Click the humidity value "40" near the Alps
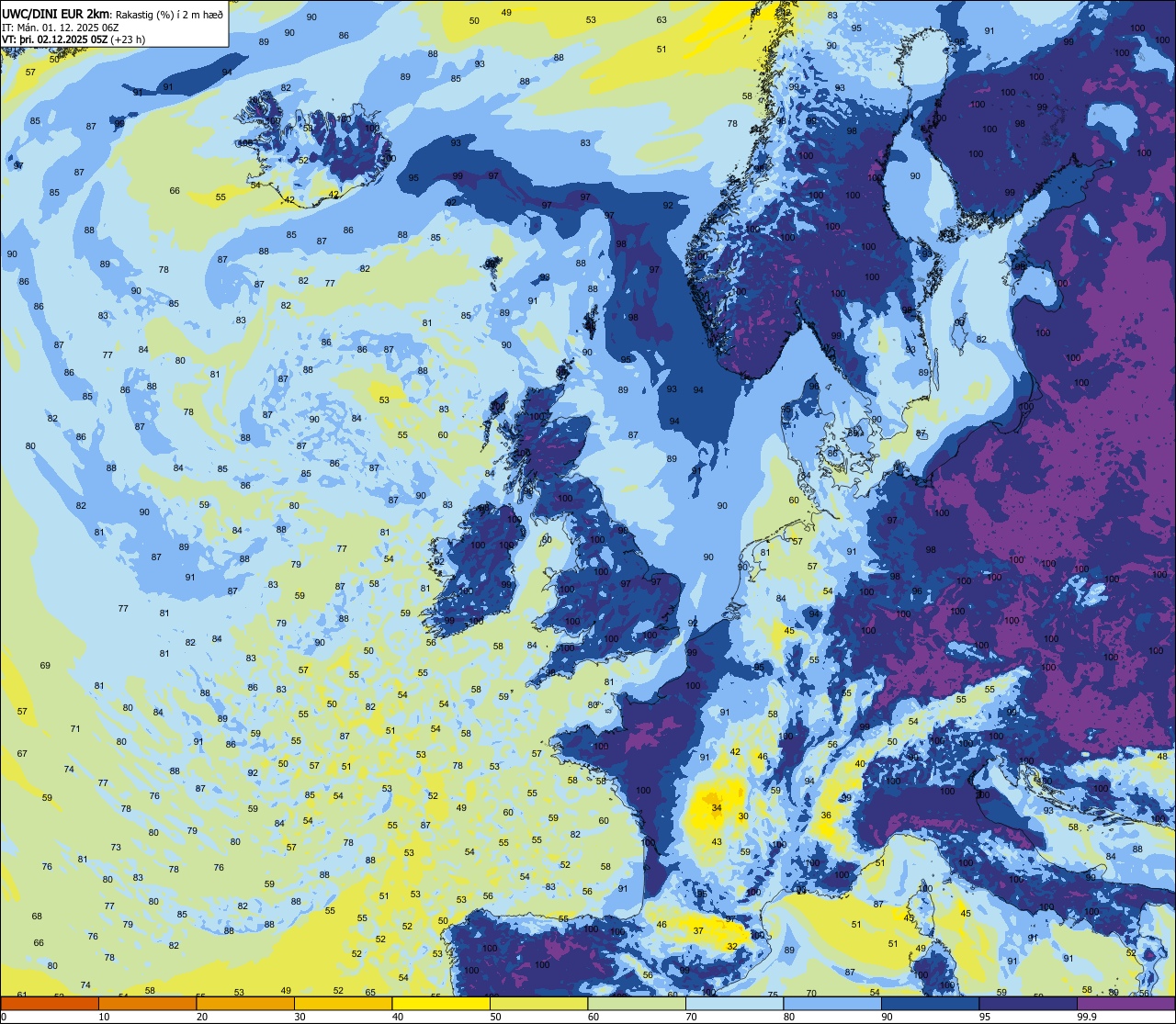1176x1024 pixels. tap(860, 764)
